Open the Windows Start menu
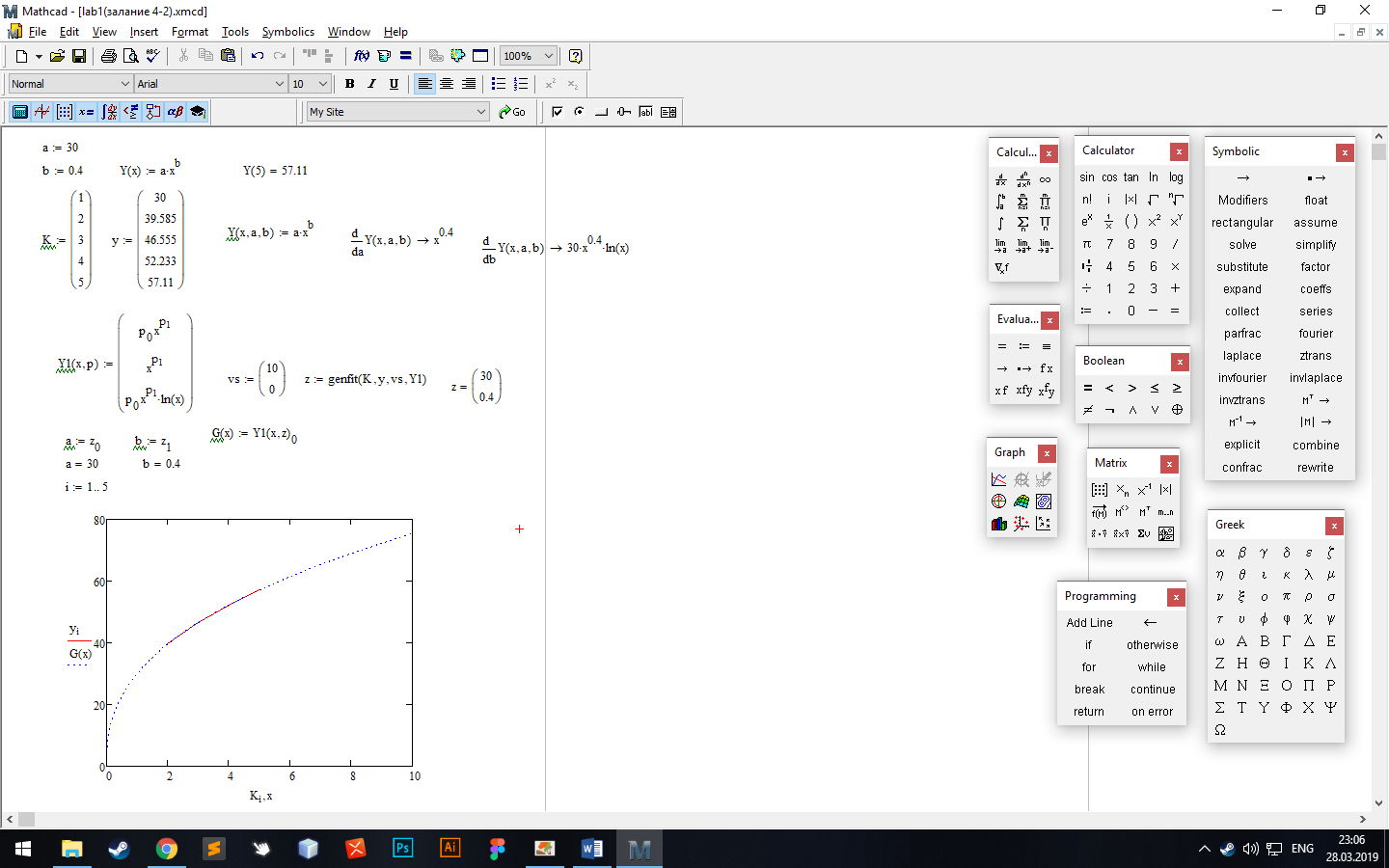 pos(23,849)
